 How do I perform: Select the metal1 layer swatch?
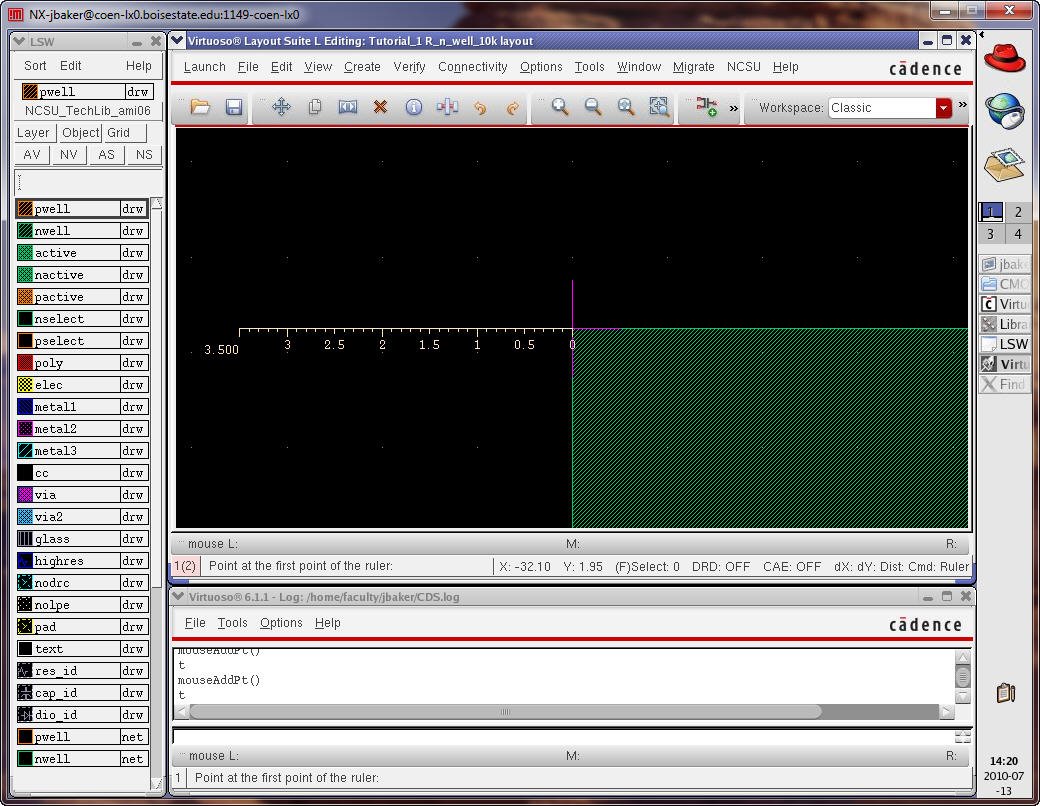[x=26, y=407]
